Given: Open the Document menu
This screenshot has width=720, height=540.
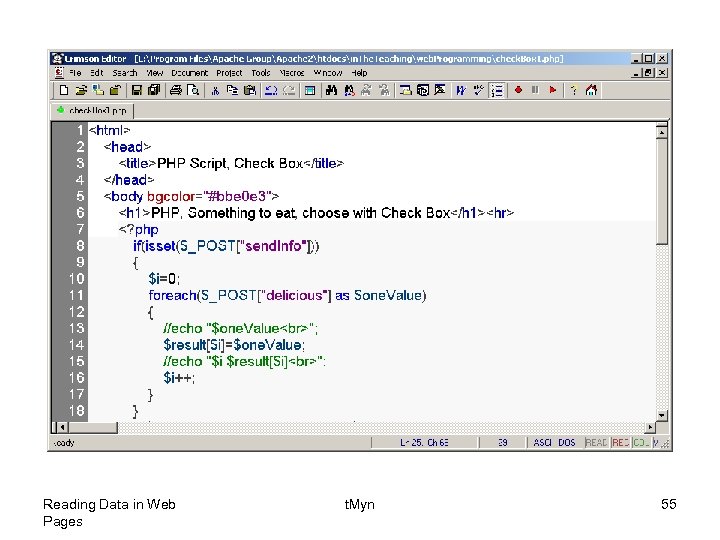Looking at the screenshot, I should [189, 73].
